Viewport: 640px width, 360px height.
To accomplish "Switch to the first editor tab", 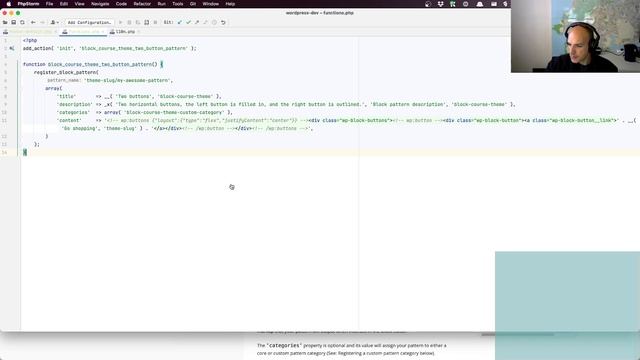I will tap(28, 31).
